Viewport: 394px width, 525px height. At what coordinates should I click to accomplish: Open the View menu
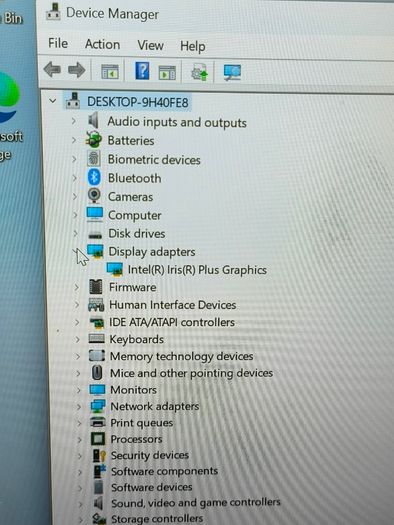pyautogui.click(x=151, y=46)
